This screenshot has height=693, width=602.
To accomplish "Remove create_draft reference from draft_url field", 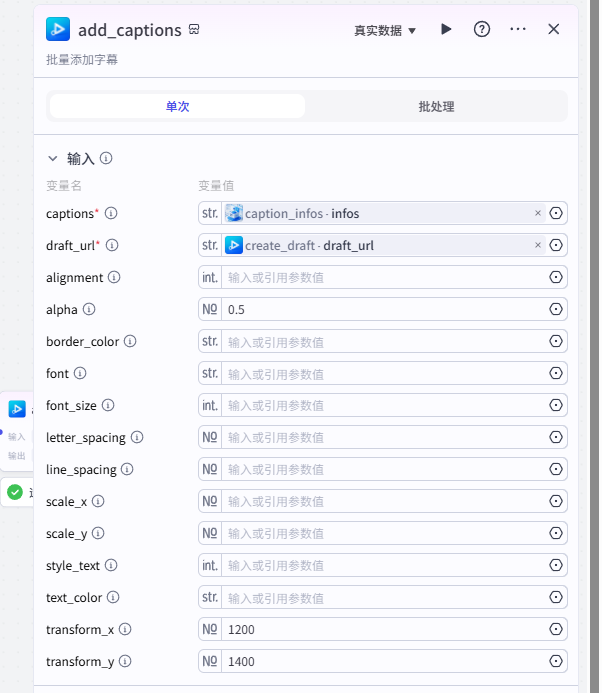I will coord(538,245).
